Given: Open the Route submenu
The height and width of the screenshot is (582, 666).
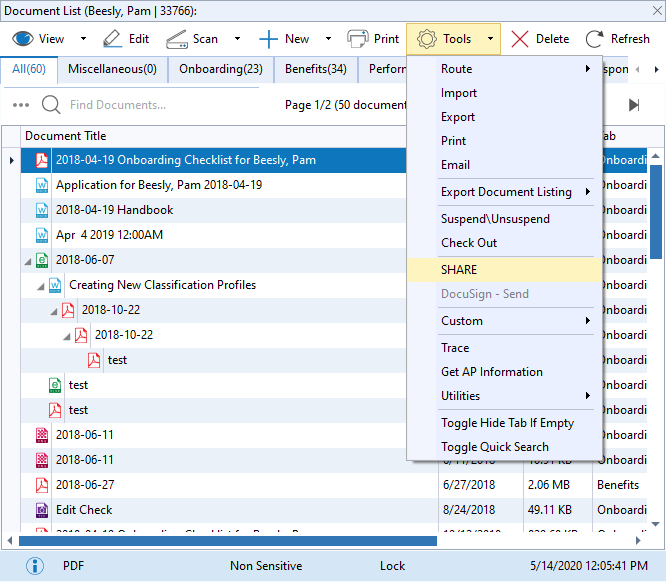Looking at the screenshot, I should click(x=505, y=69).
